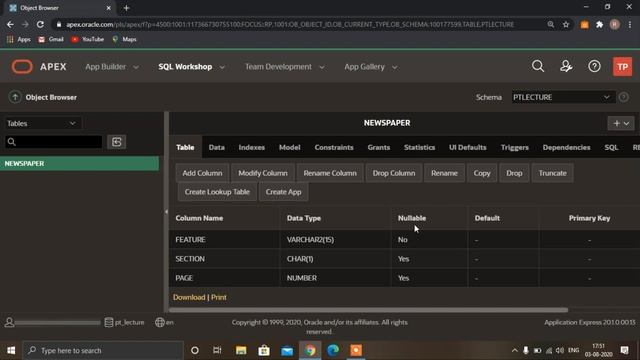Collapse the left panel splitter handle
This screenshot has width=640, height=360.
click(x=166, y=212)
